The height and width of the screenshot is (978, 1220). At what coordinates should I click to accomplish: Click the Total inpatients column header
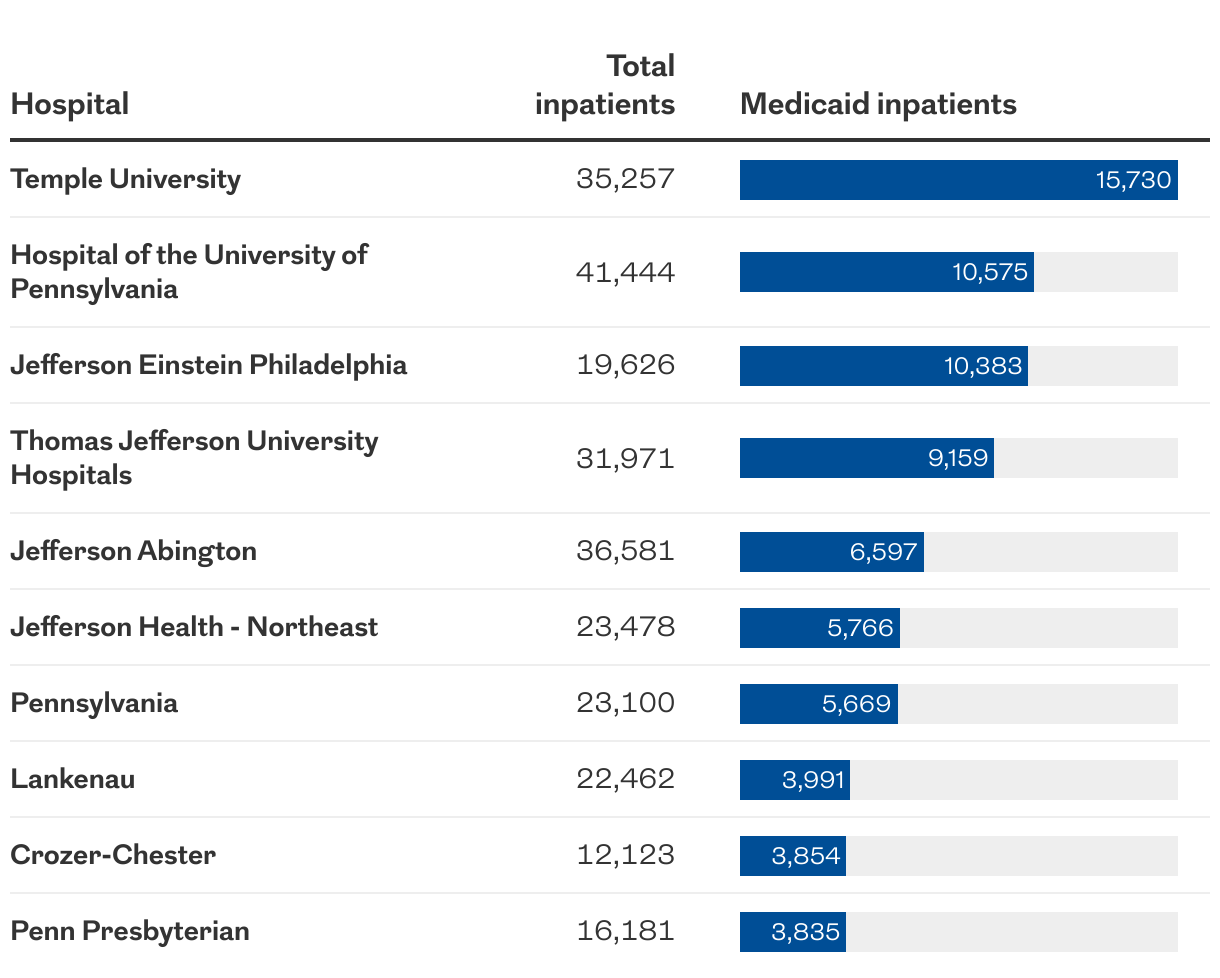pyautogui.click(x=605, y=85)
